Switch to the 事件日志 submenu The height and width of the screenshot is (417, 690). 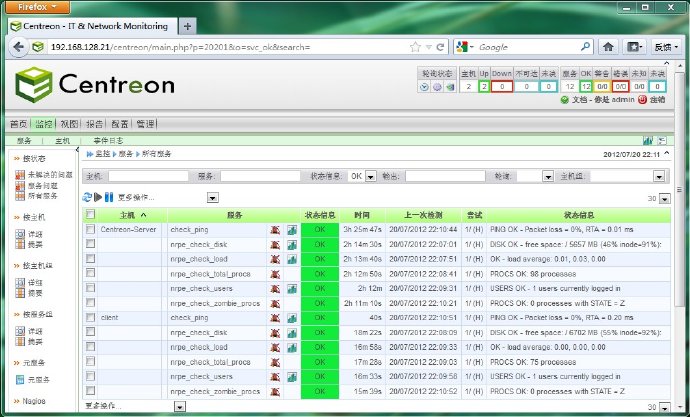(x=108, y=141)
